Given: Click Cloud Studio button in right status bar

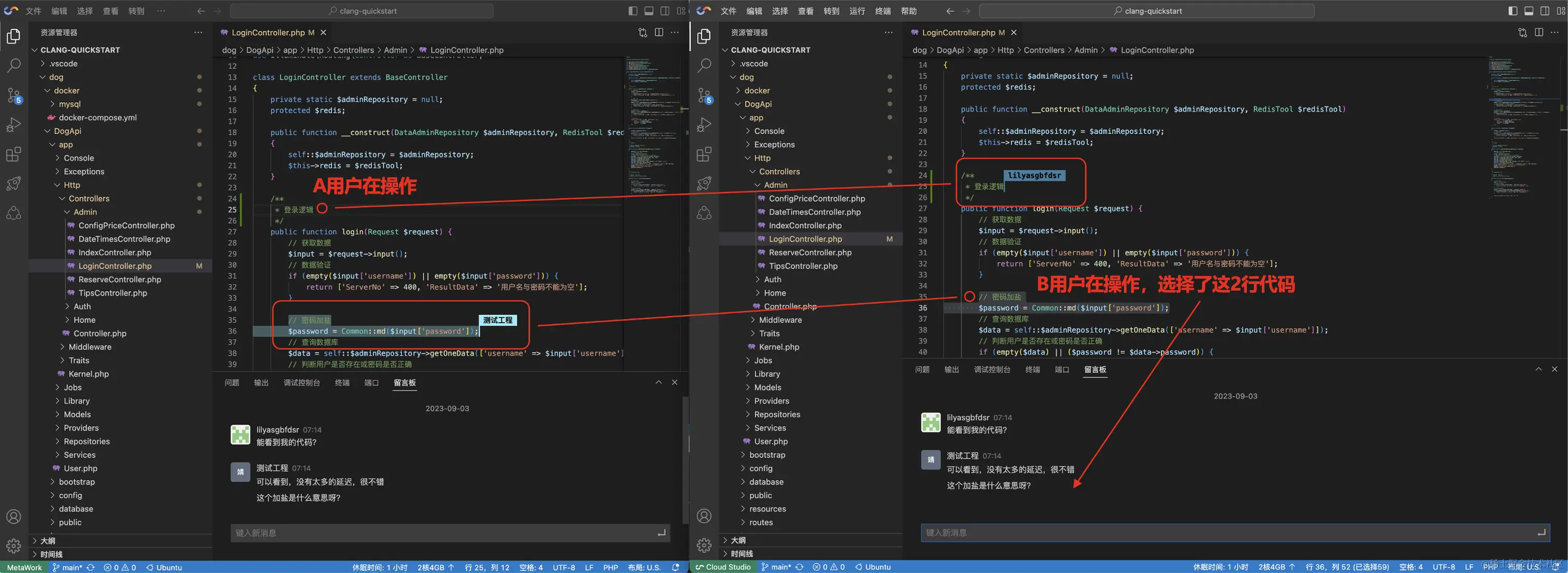Looking at the screenshot, I should point(723,567).
